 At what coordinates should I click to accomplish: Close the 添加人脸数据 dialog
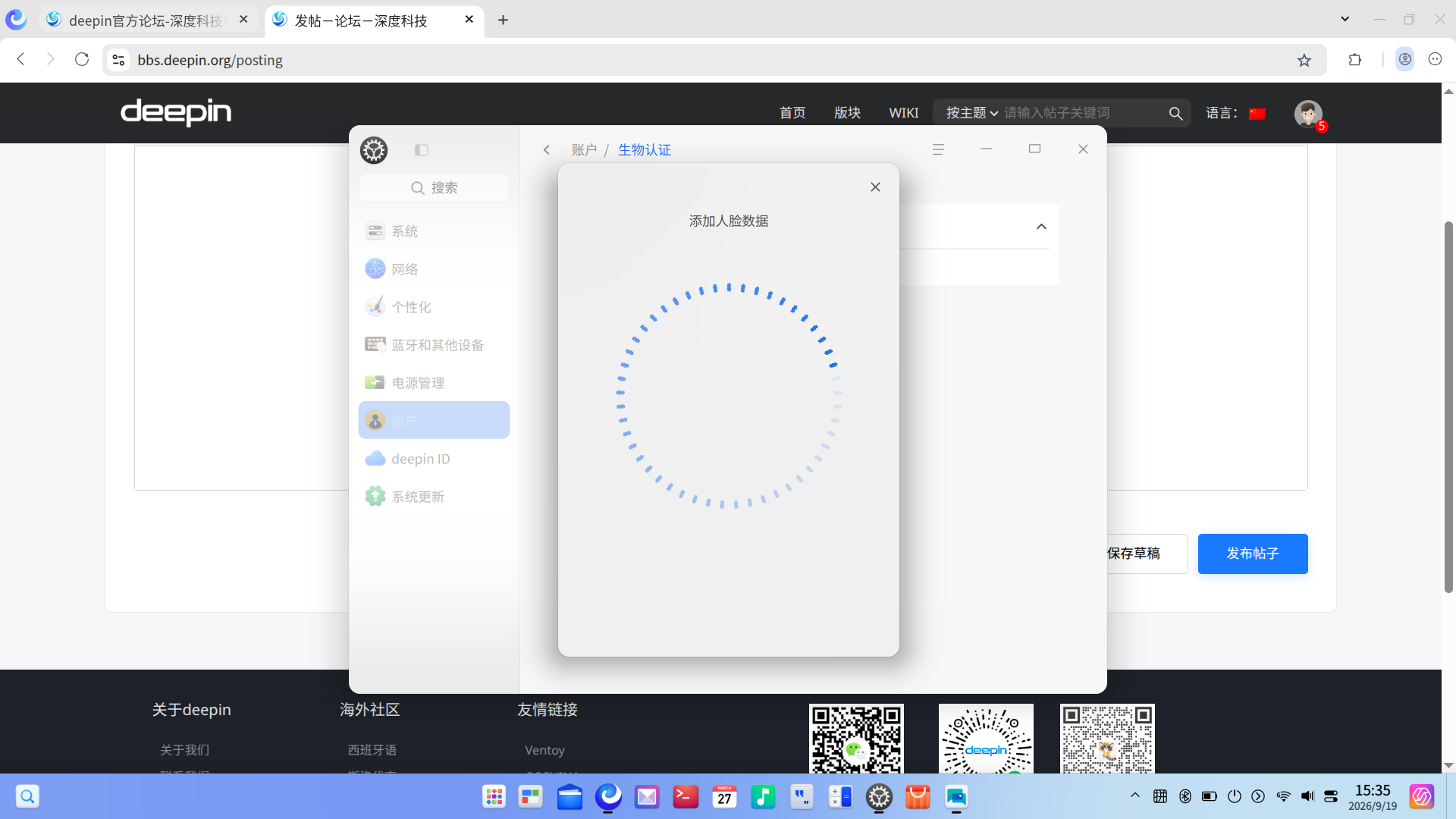click(875, 187)
